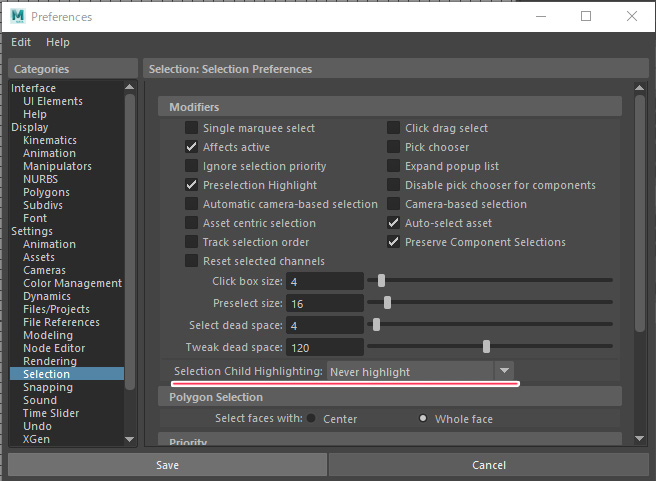Viewport: 656px width, 481px height.
Task: Choose Snapping in the Categories list
Action: 48,387
